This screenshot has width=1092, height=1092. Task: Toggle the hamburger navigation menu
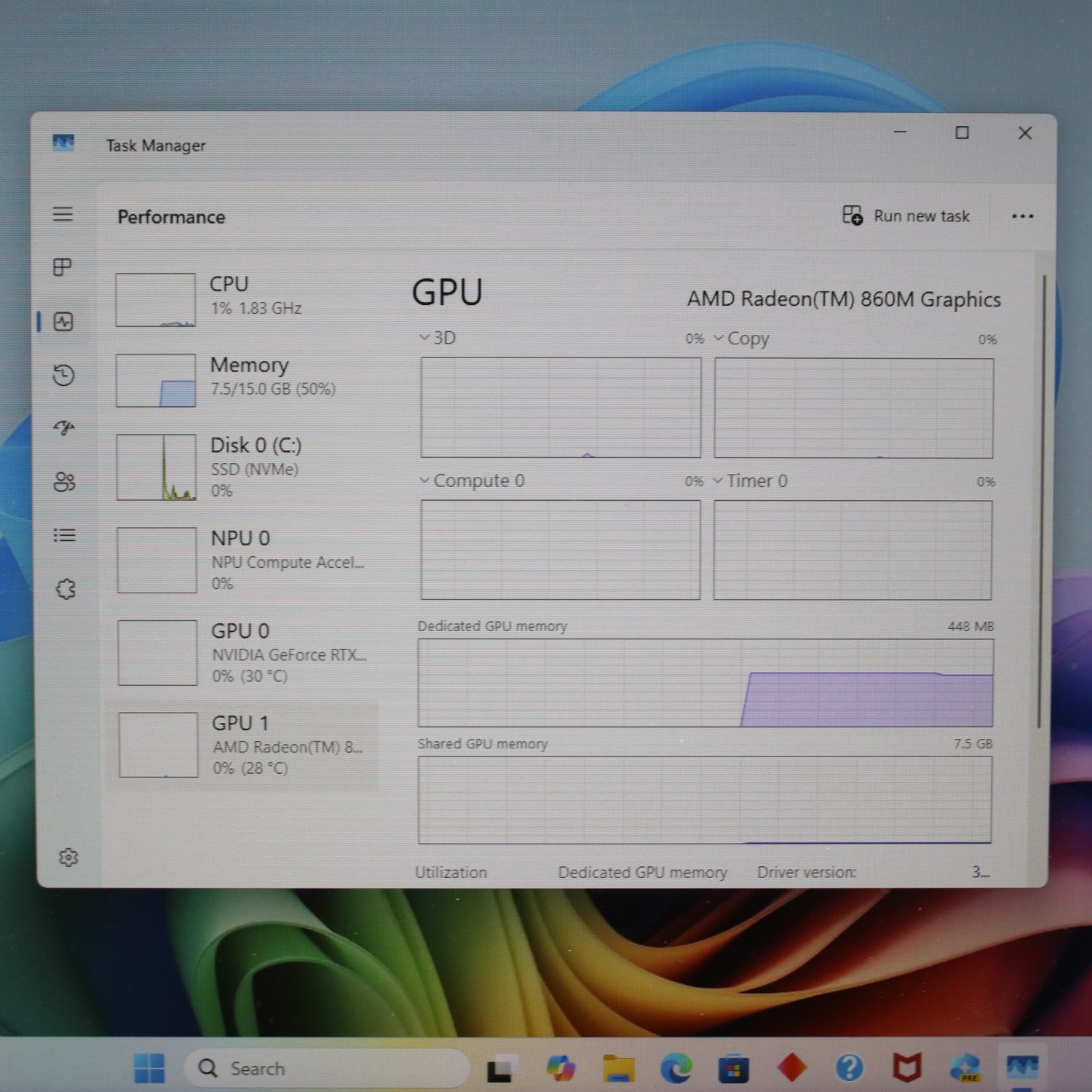[x=63, y=214]
